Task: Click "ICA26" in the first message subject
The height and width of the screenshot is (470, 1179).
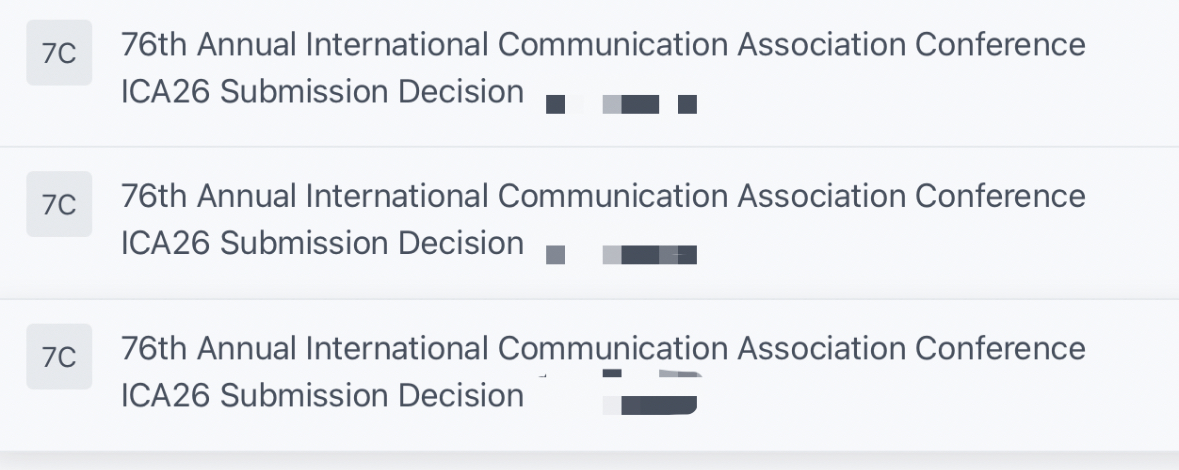Action: pos(165,93)
